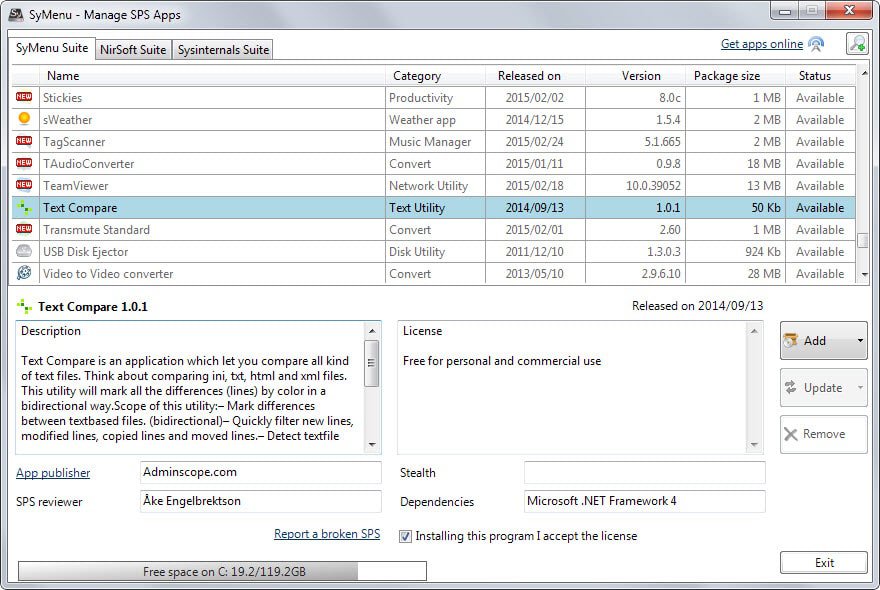Click the Text Compare icon in details heading
Image resolution: width=880 pixels, height=590 pixels.
24,306
